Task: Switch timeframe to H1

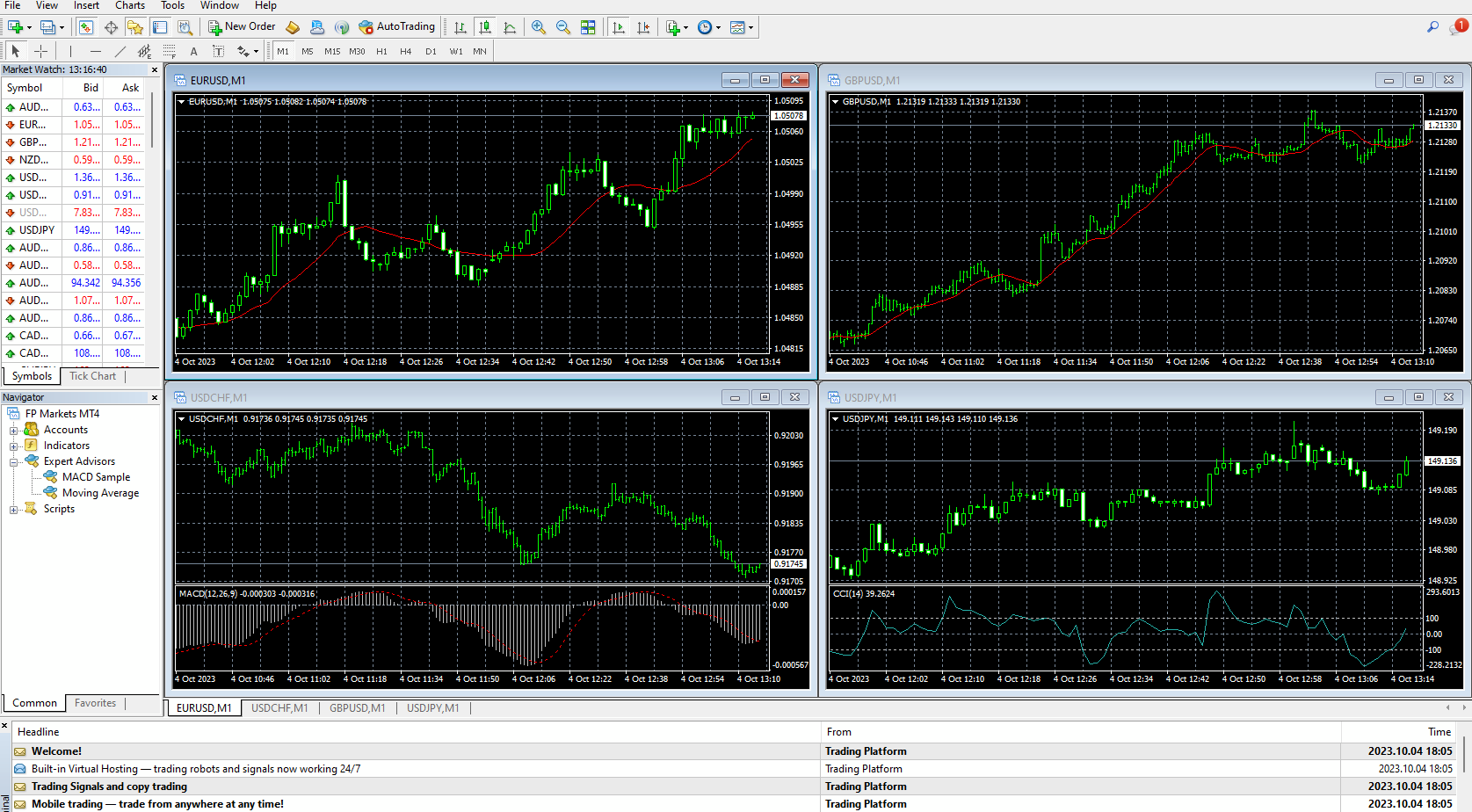Action: tap(381, 51)
